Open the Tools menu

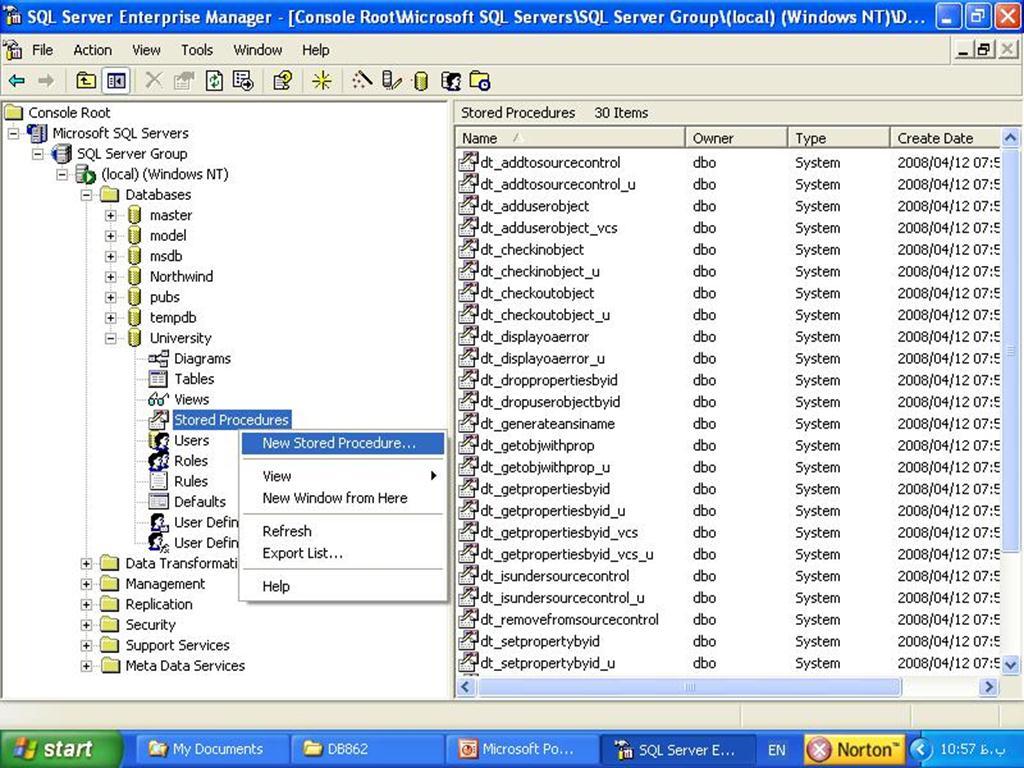coord(197,50)
